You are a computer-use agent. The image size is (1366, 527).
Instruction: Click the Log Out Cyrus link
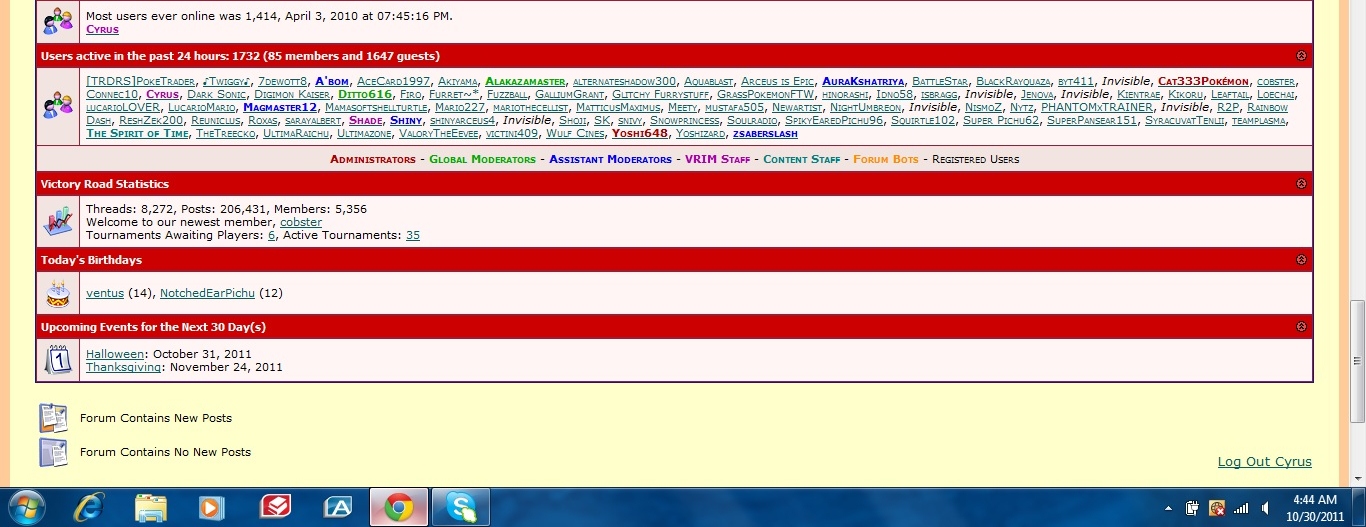[x=1264, y=461]
